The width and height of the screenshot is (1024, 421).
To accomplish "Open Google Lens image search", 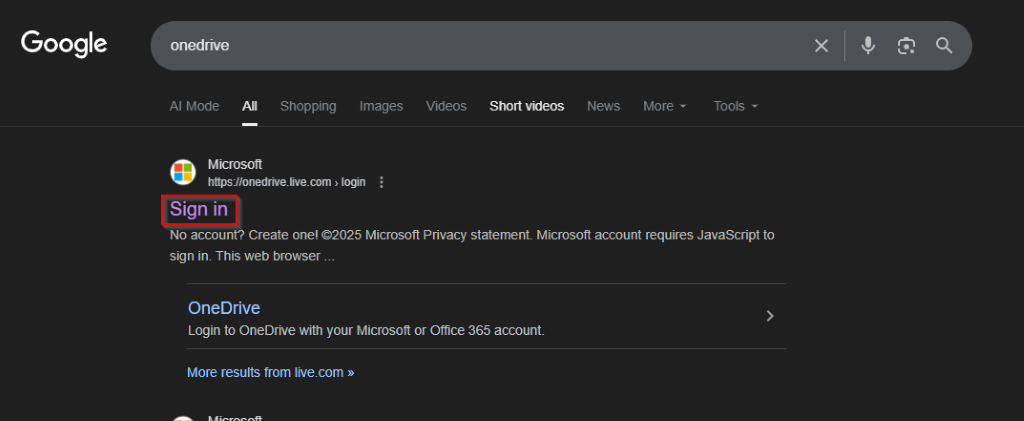I will tap(906, 46).
